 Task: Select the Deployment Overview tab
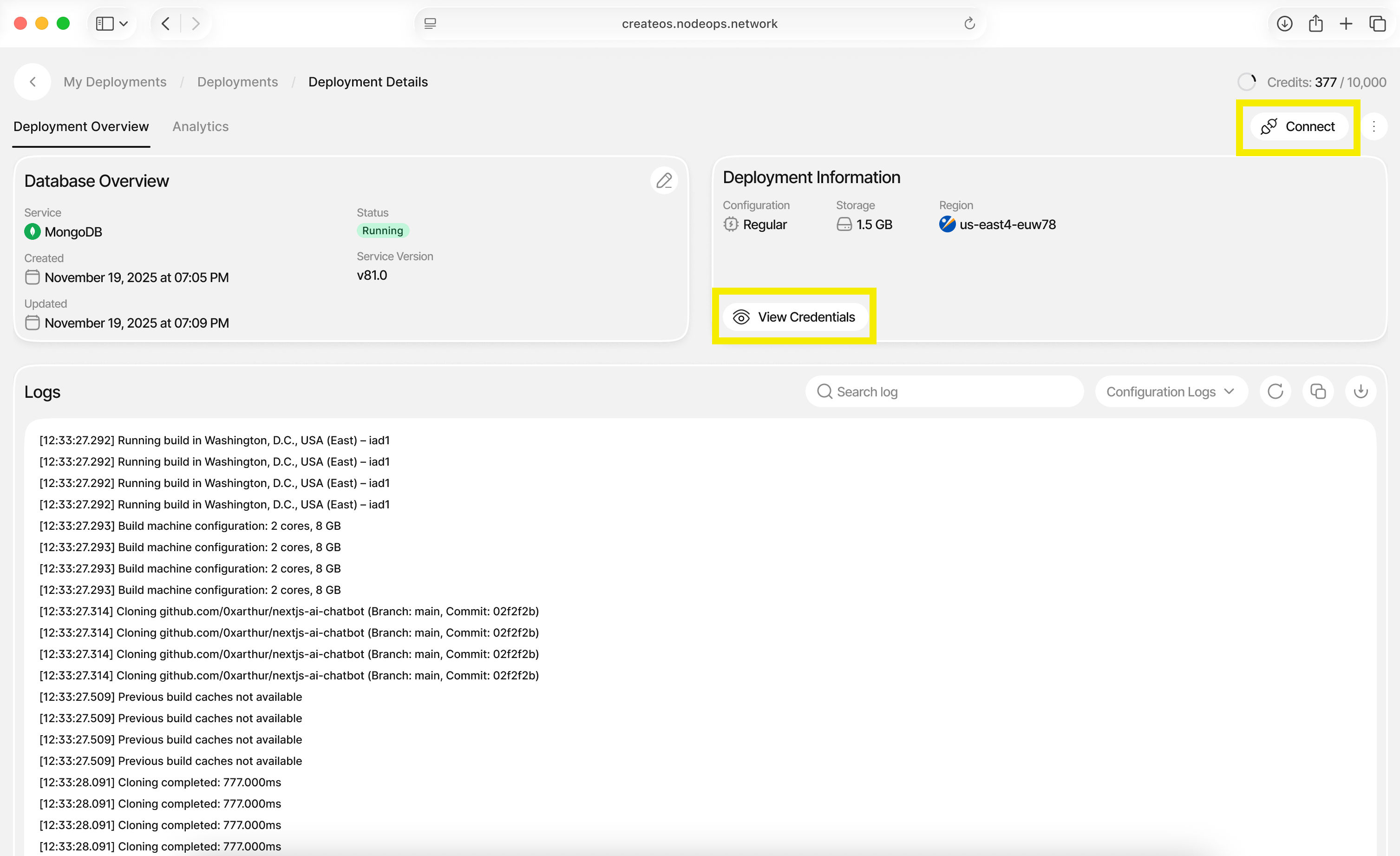pos(81,126)
